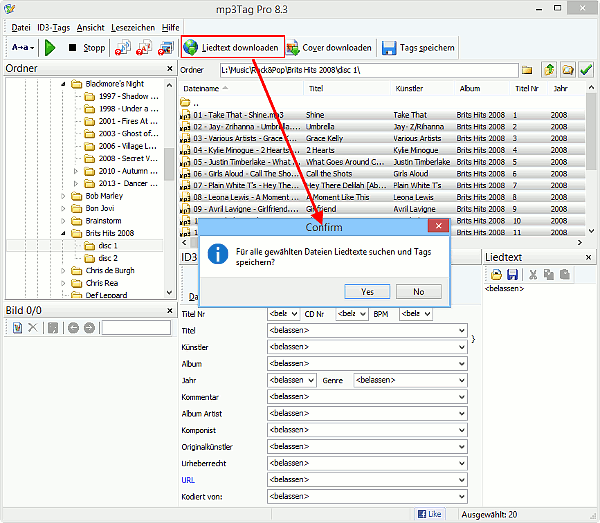
Task: Click the Facebook Like button in status bar
Action: (429, 514)
